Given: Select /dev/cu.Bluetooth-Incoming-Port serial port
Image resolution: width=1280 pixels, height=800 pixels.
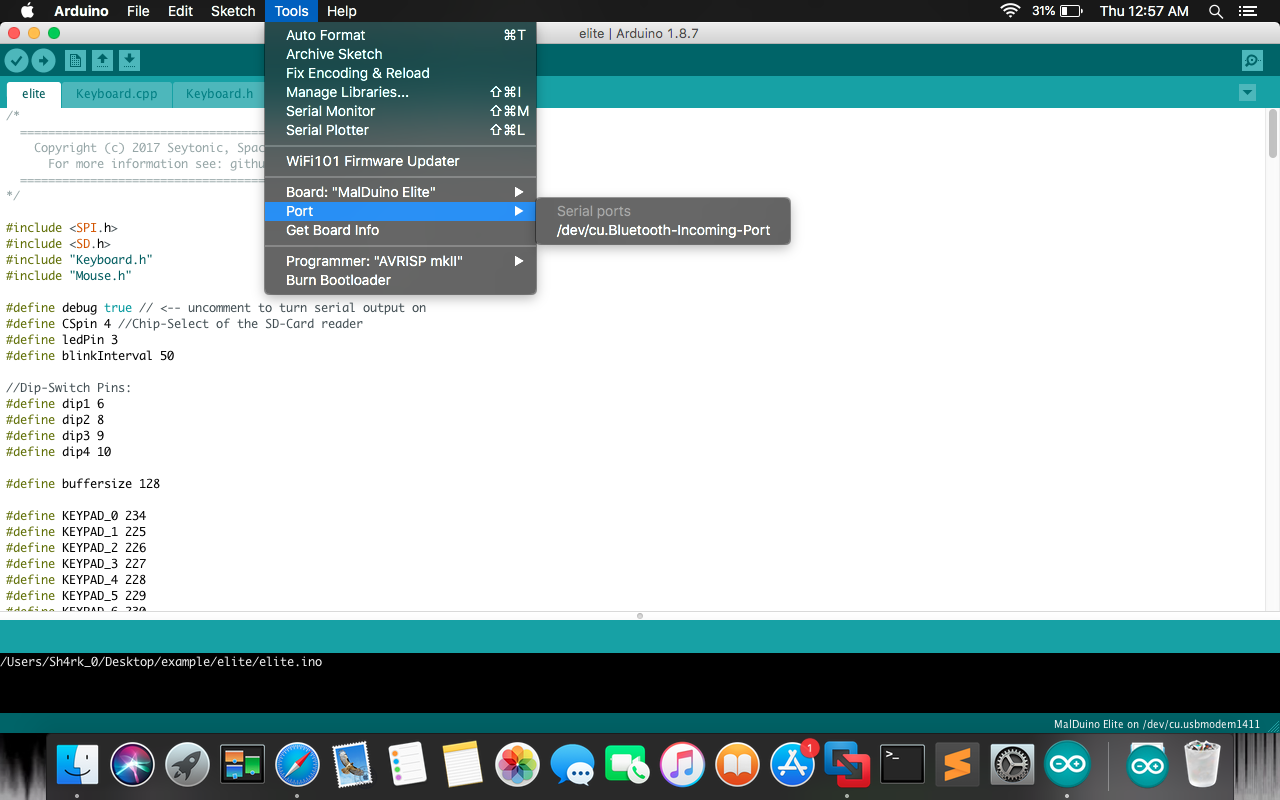Looking at the screenshot, I should [x=663, y=230].
